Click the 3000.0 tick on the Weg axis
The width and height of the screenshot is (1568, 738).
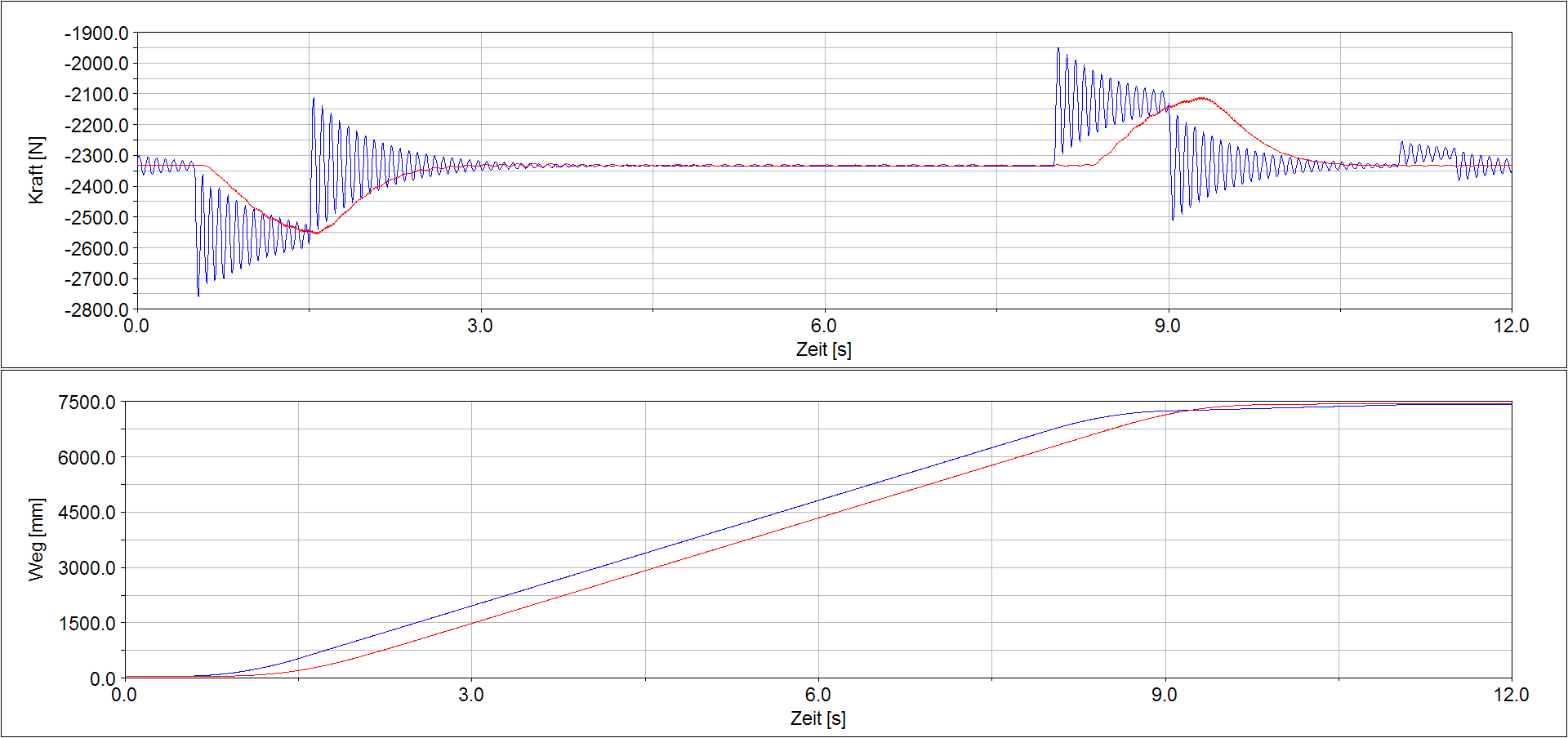click(87, 568)
